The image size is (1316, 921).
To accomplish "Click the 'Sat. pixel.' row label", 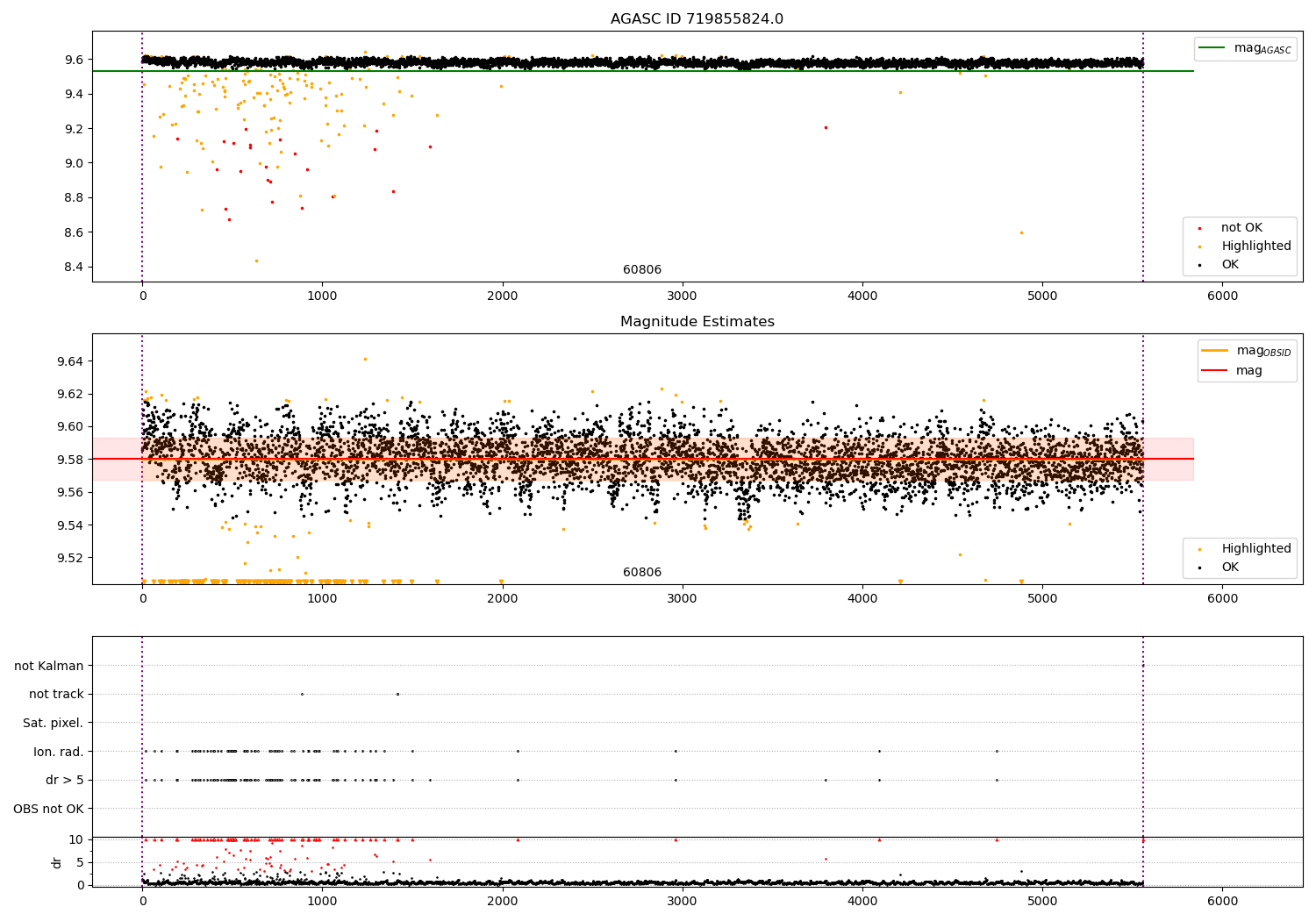I will coord(54,724).
